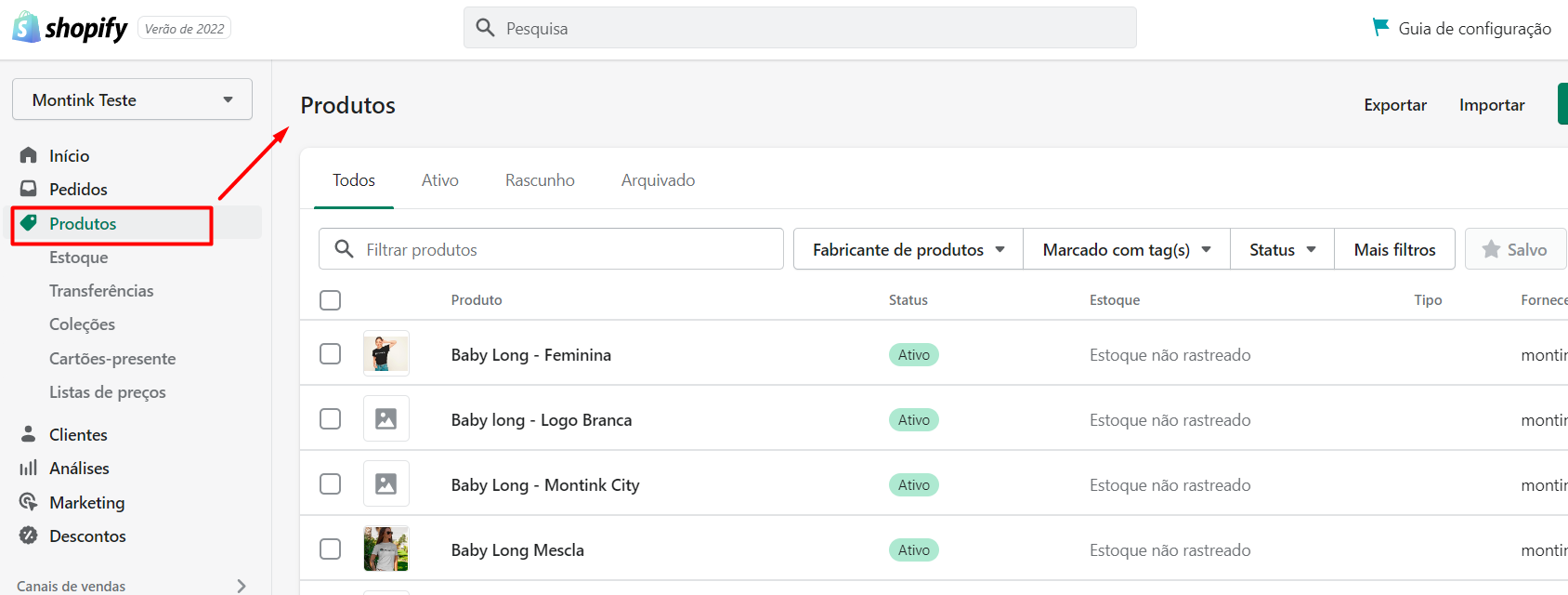Check the box for Baby Long Mescla
1568x595 pixels.
tap(330, 549)
